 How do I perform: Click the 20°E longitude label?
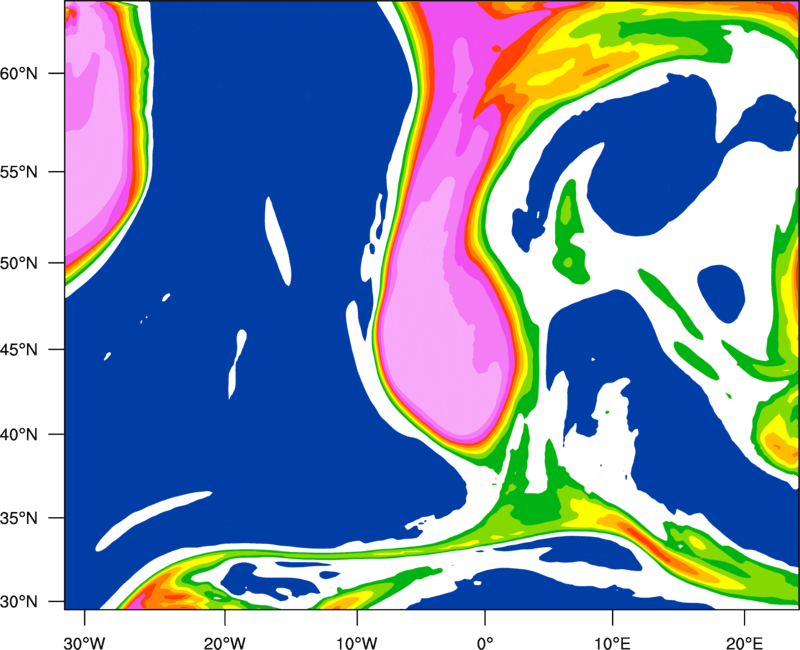pos(744,643)
